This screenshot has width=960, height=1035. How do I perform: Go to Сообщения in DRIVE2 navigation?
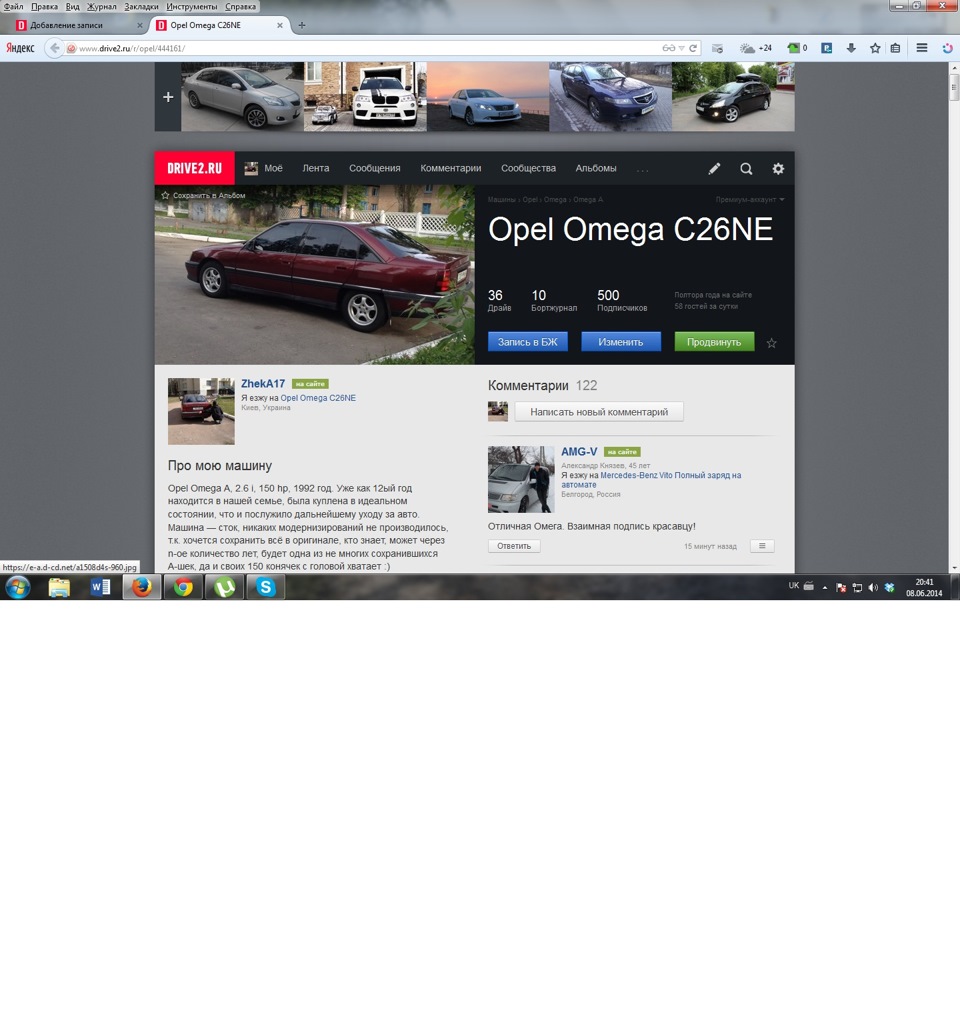(374, 168)
